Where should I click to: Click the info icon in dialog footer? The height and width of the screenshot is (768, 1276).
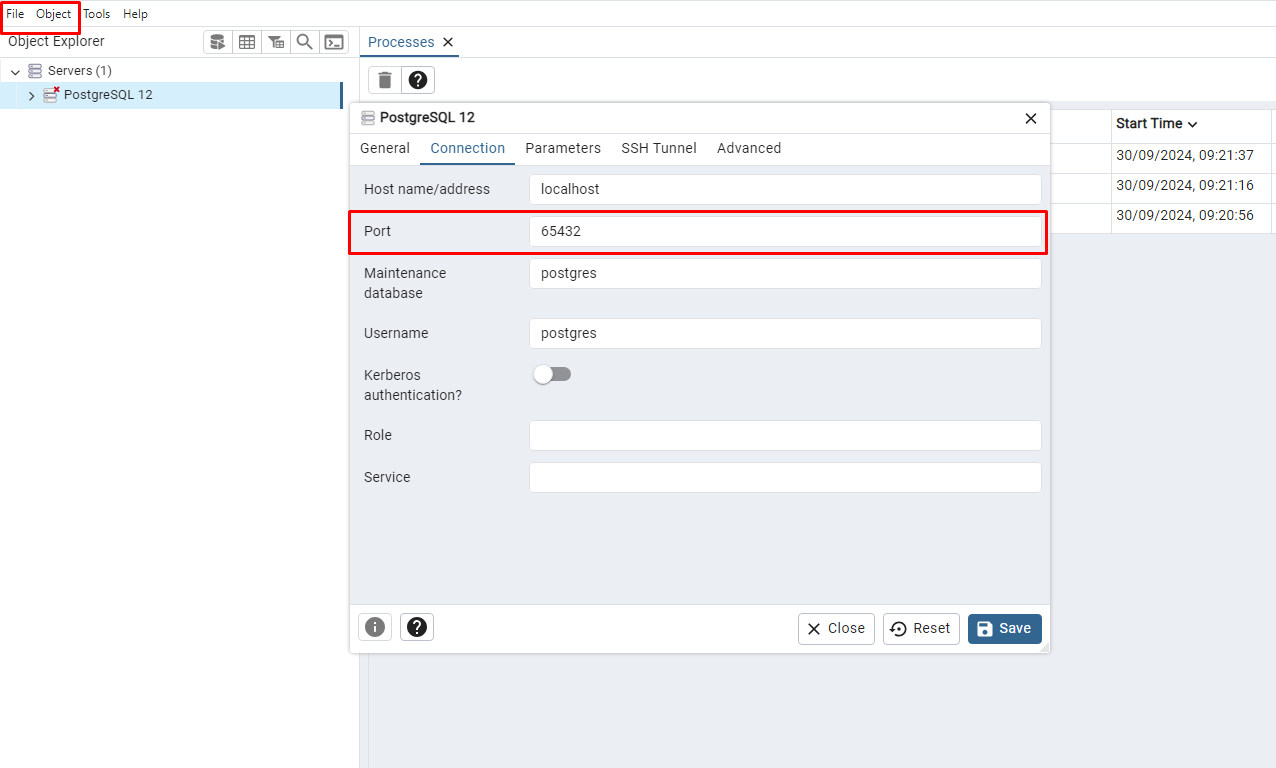tap(375, 627)
